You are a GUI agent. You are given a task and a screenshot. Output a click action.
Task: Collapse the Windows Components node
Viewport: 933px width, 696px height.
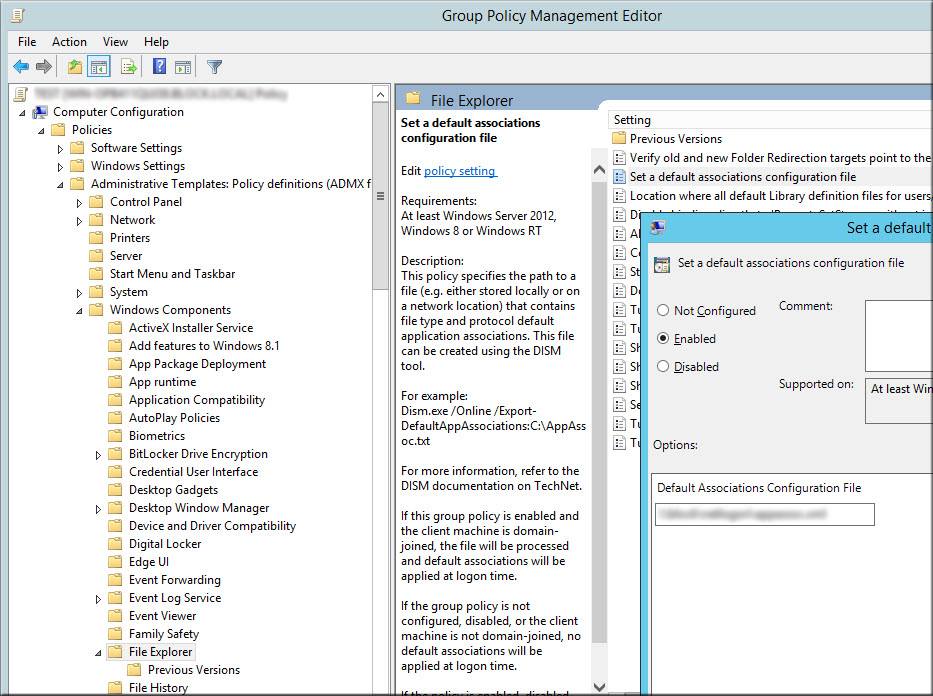[x=79, y=311]
